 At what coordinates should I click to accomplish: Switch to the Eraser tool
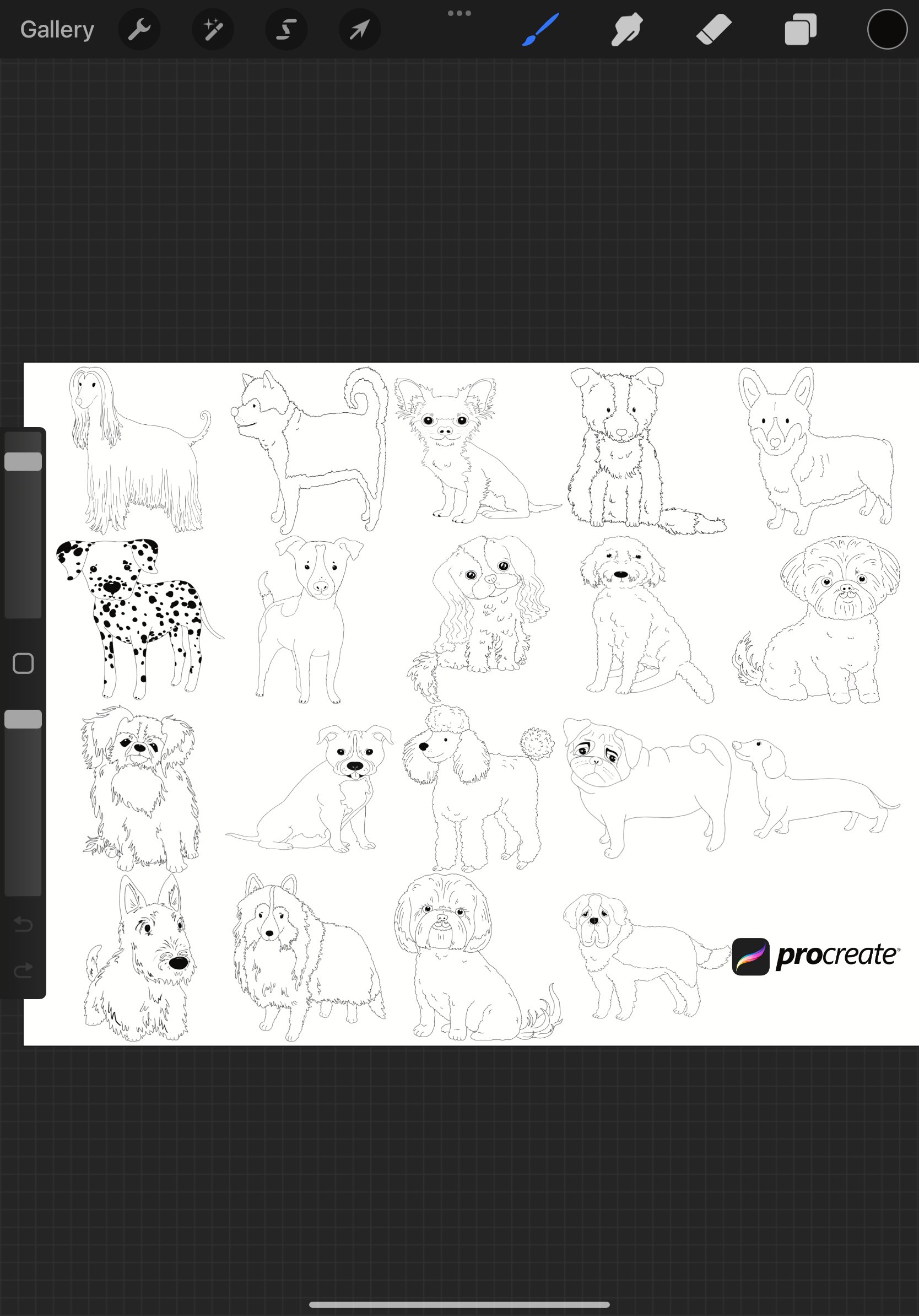click(714, 29)
